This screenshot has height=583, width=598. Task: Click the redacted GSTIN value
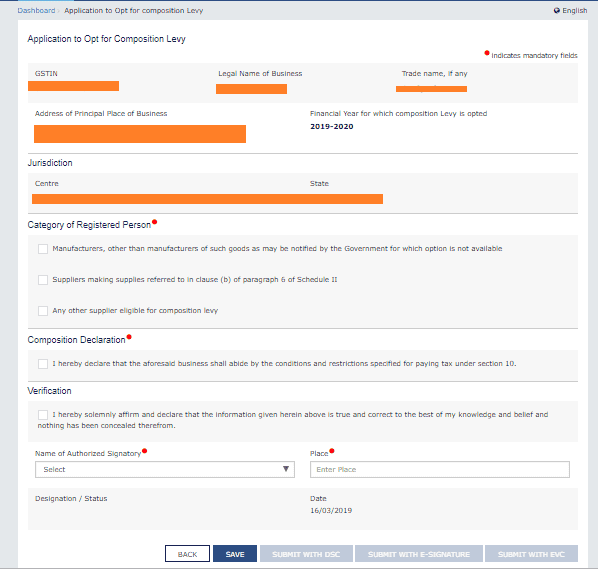coord(74,86)
